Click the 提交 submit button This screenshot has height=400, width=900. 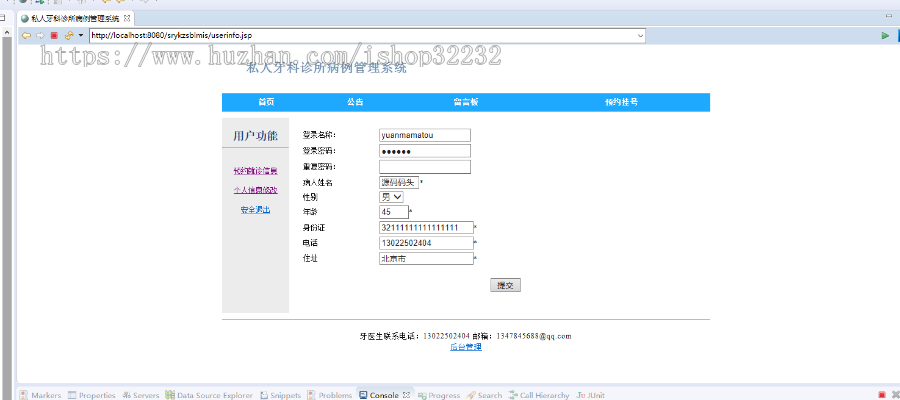point(505,285)
